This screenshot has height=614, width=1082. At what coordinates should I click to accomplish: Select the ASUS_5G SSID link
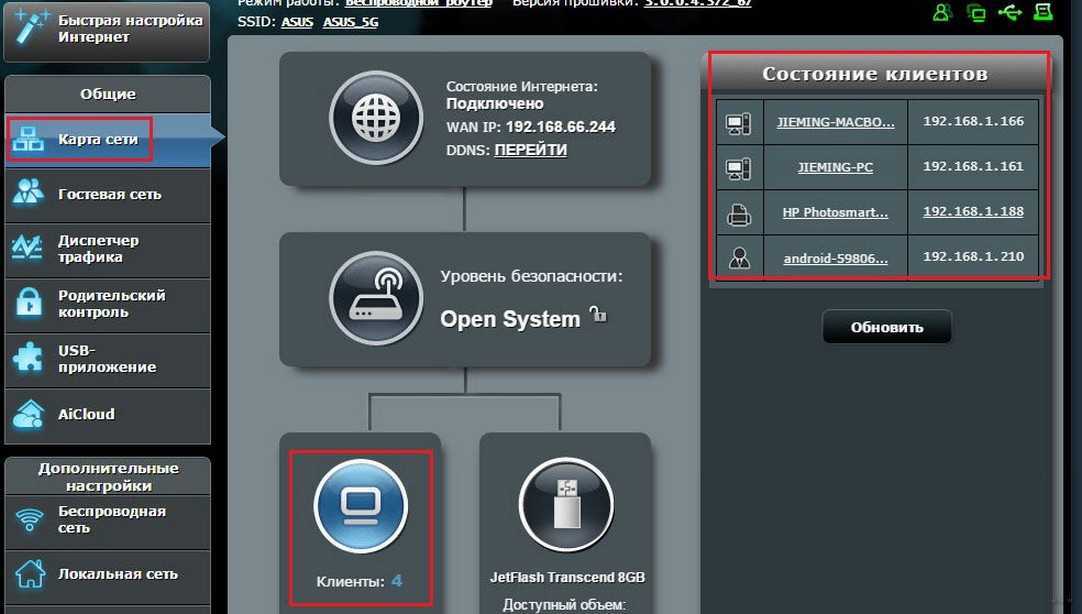tap(350, 21)
